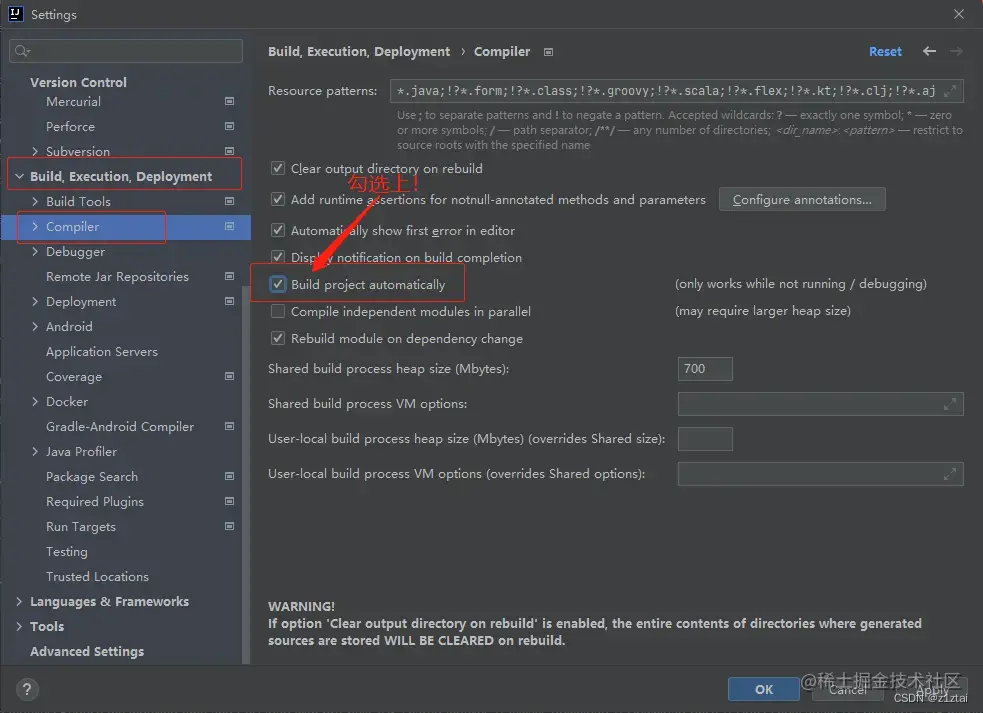This screenshot has height=713, width=983.
Task: Expand the Compiler node chevron
Action: click(35, 226)
